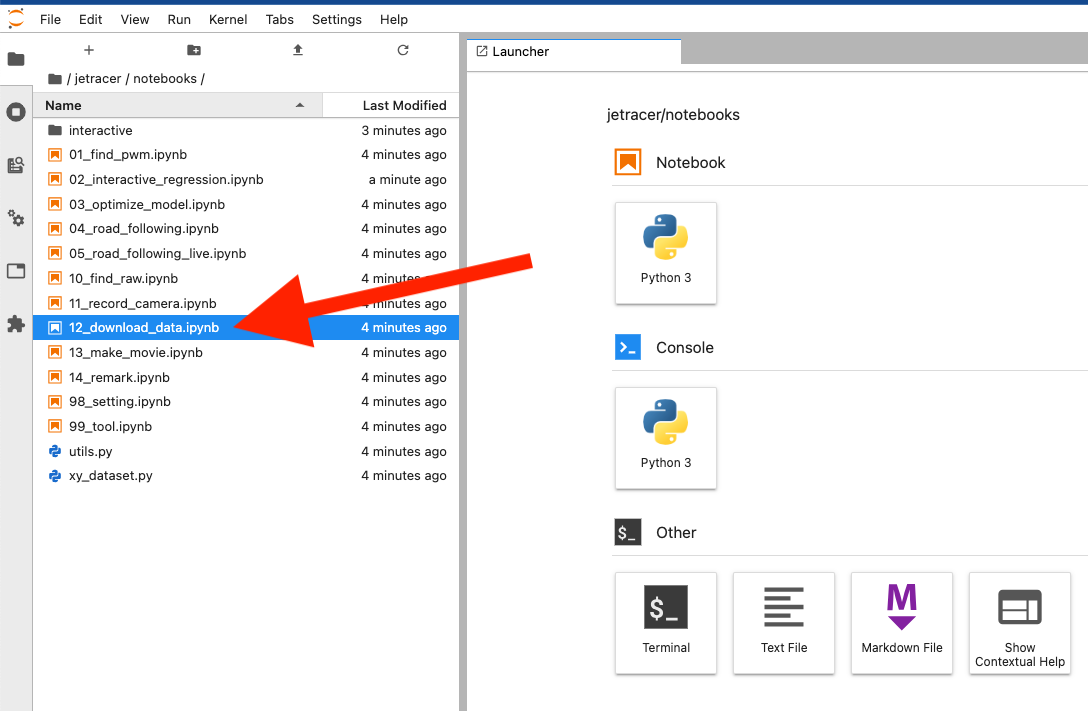This screenshot has width=1088, height=711.
Task: Select 04_road_following.ipynb file
Action: coord(246,229)
